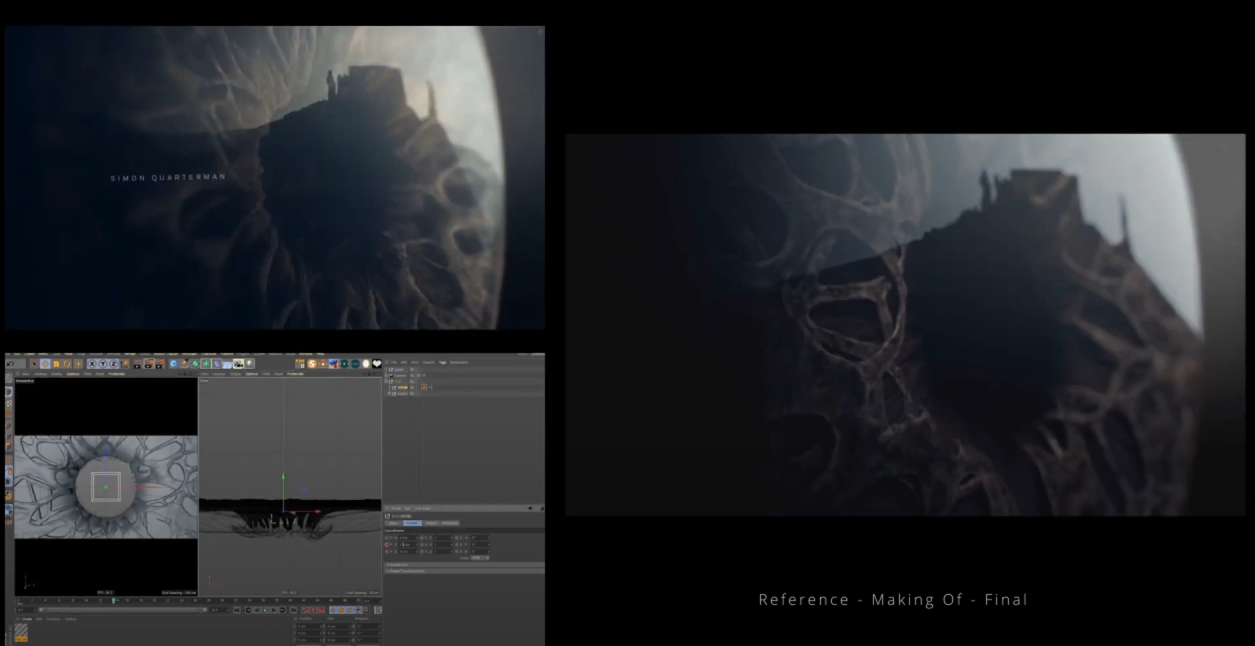This screenshot has width=1255, height=646.
Task: Open Attribute Manager User Data menu
Action: click(422, 508)
